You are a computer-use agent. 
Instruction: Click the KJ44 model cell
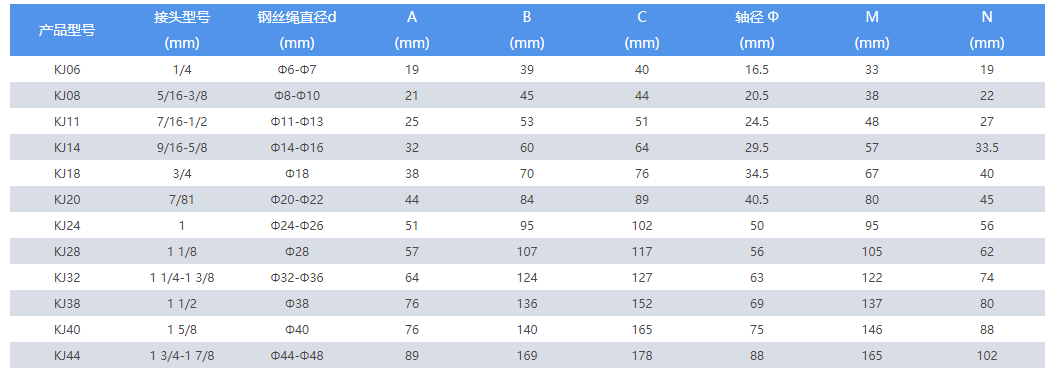pos(67,356)
